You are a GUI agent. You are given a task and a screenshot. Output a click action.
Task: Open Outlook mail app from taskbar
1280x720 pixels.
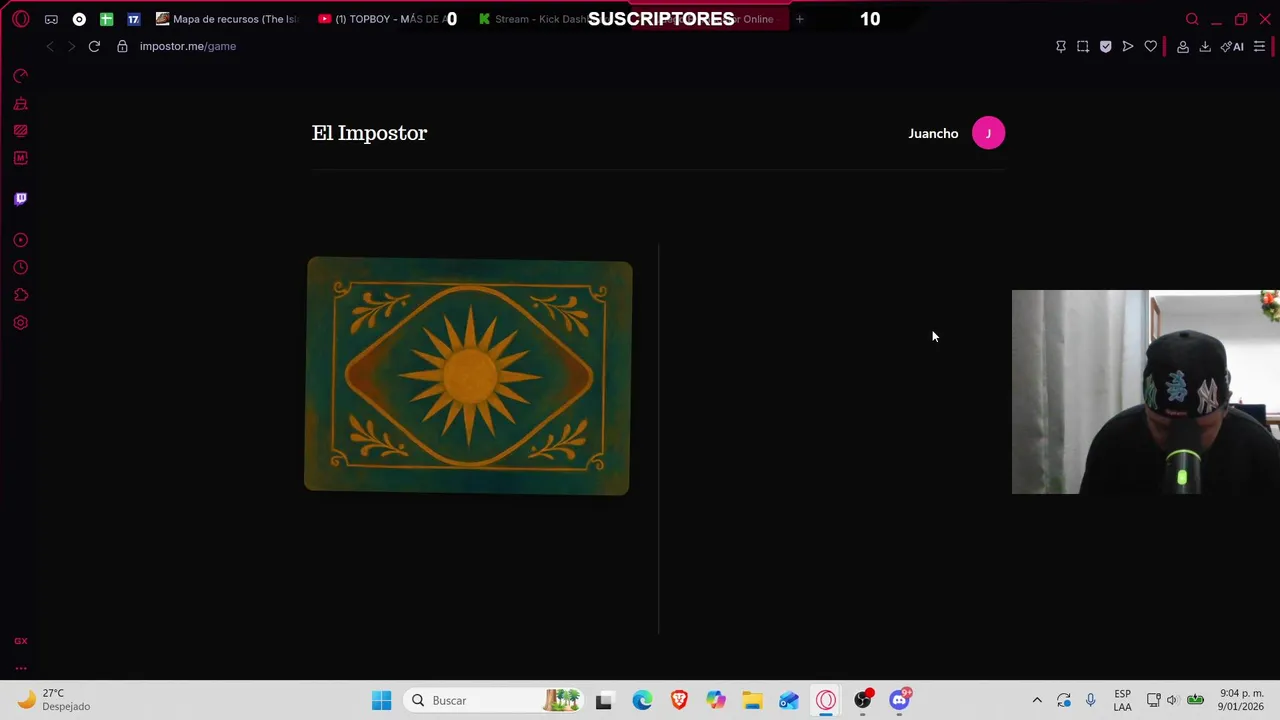click(x=789, y=700)
